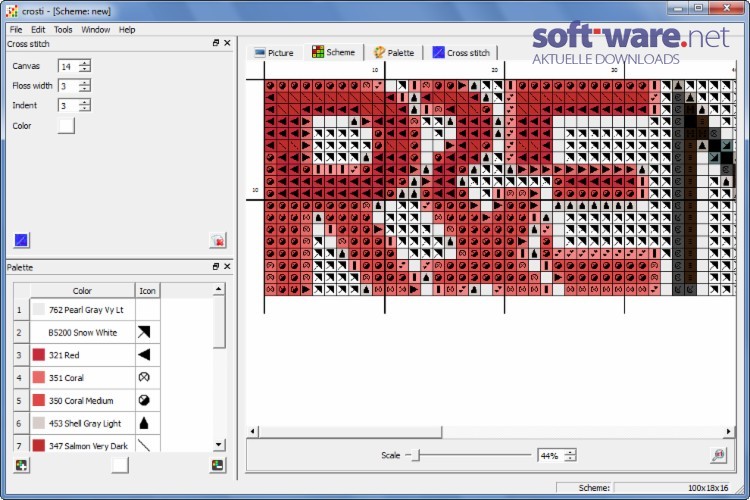Open the Help menu
Screen dimensions: 750x500
127,30
